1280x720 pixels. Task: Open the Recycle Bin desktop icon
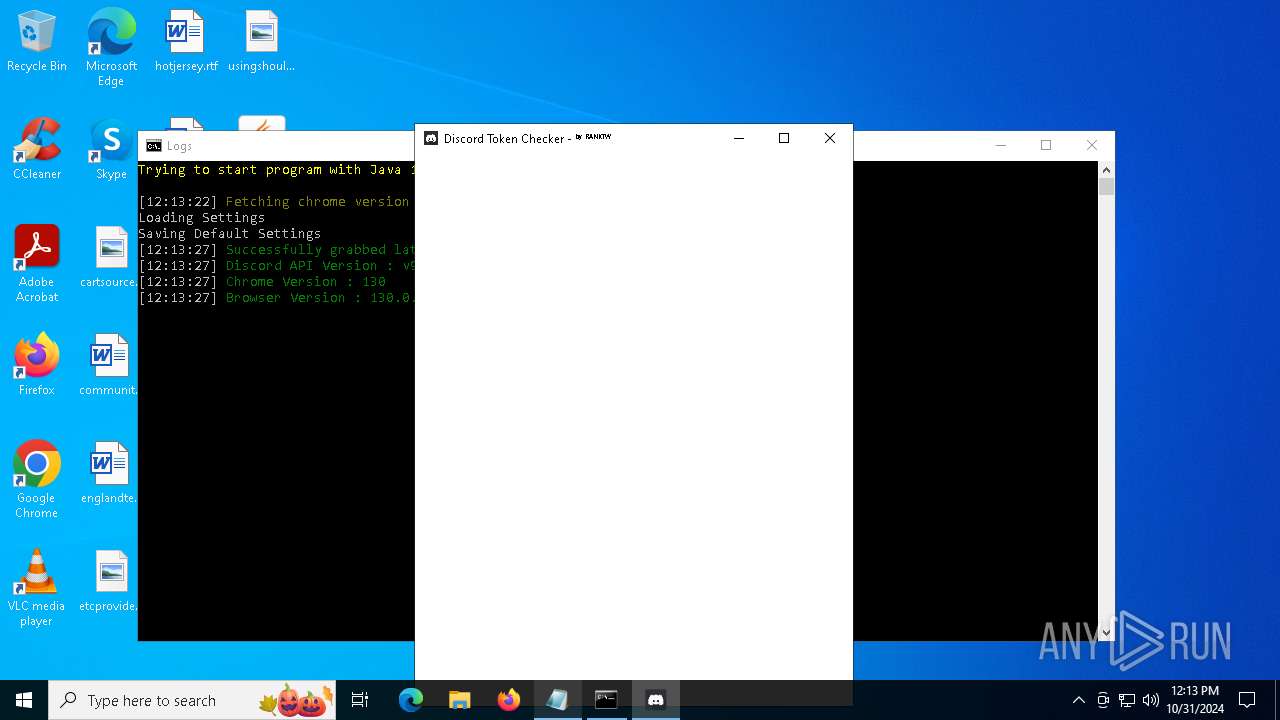(x=37, y=42)
